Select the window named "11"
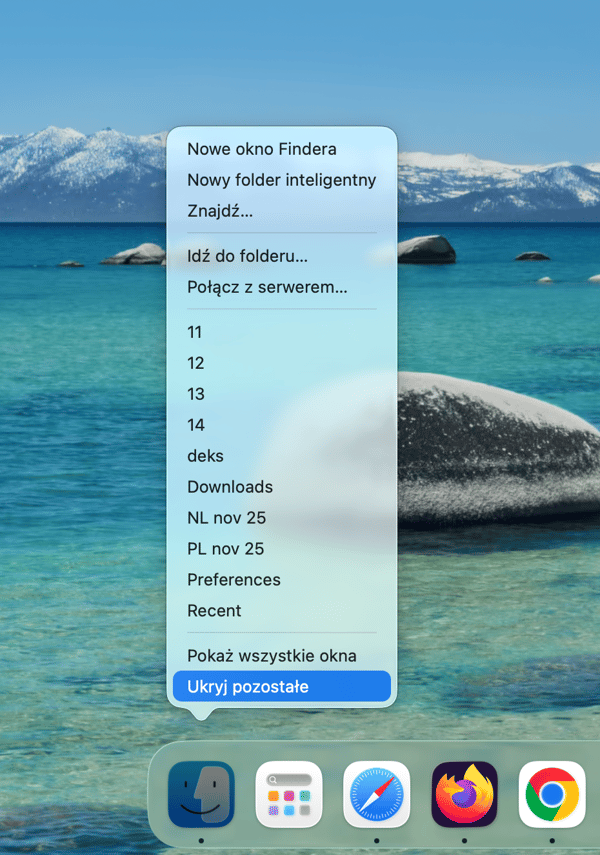This screenshot has height=855, width=600. coord(195,332)
